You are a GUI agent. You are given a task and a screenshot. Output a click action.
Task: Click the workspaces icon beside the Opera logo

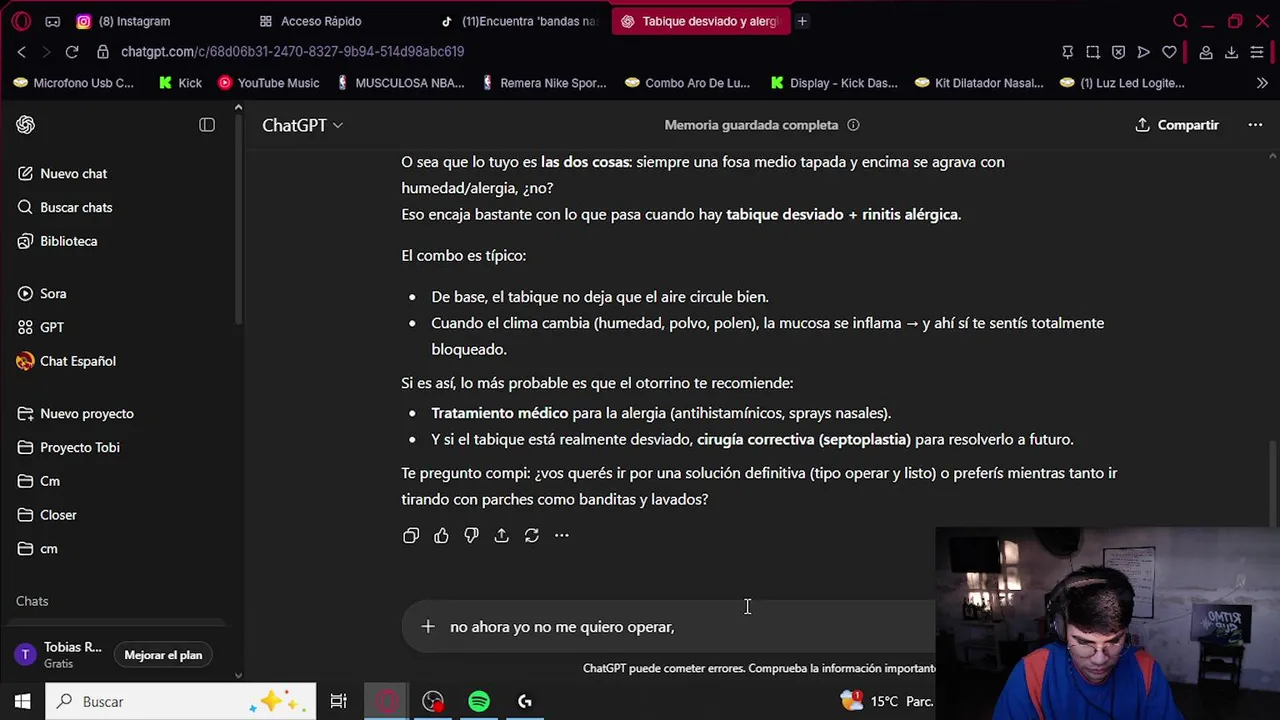[x=53, y=21]
